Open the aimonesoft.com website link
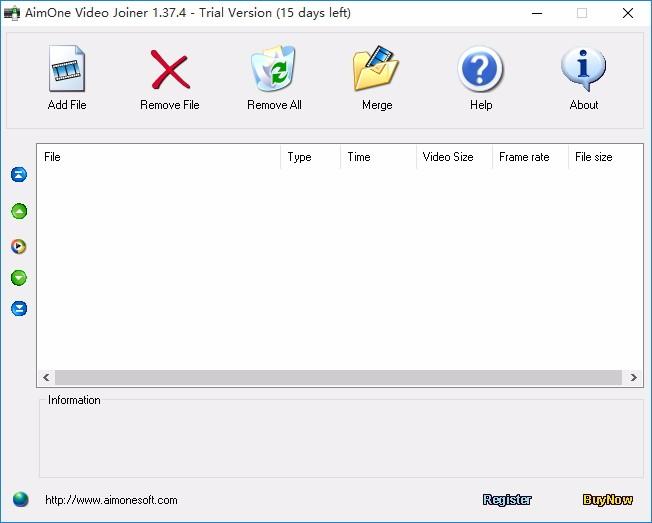Screen dimensions: 652x523 coord(111,500)
